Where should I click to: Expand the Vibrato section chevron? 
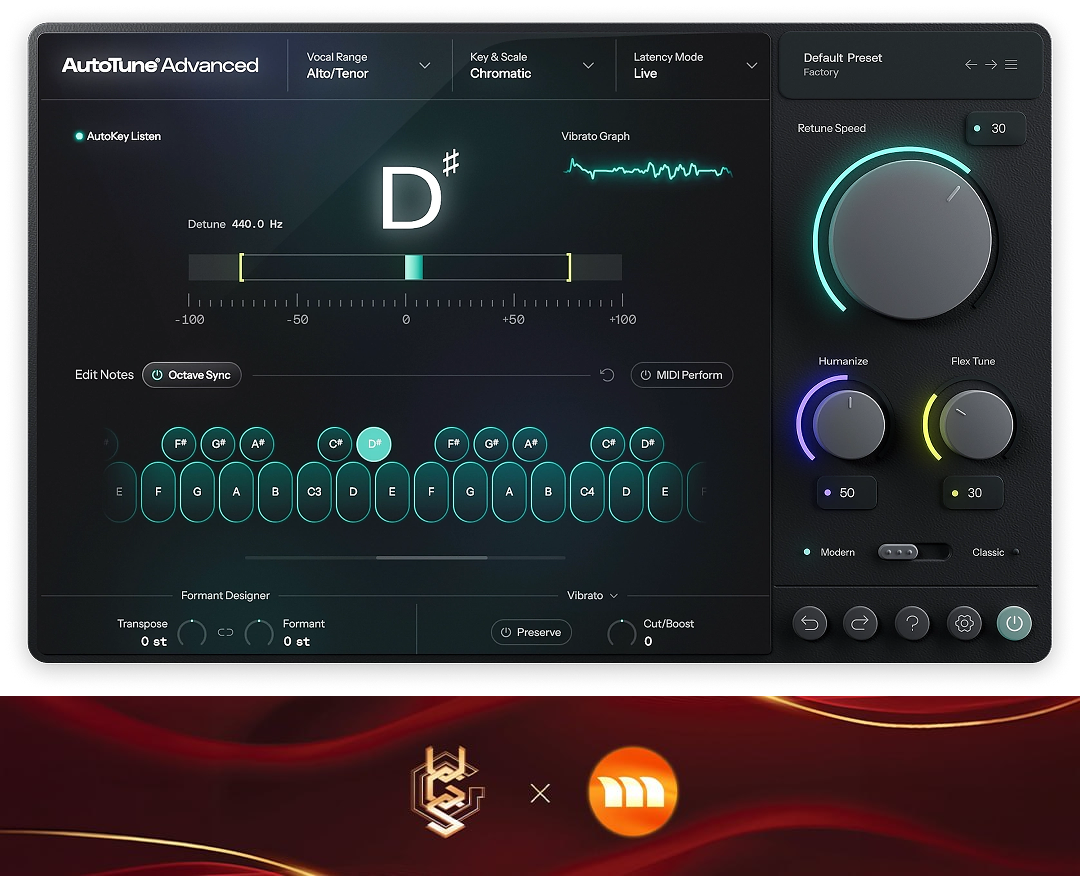[x=614, y=596]
